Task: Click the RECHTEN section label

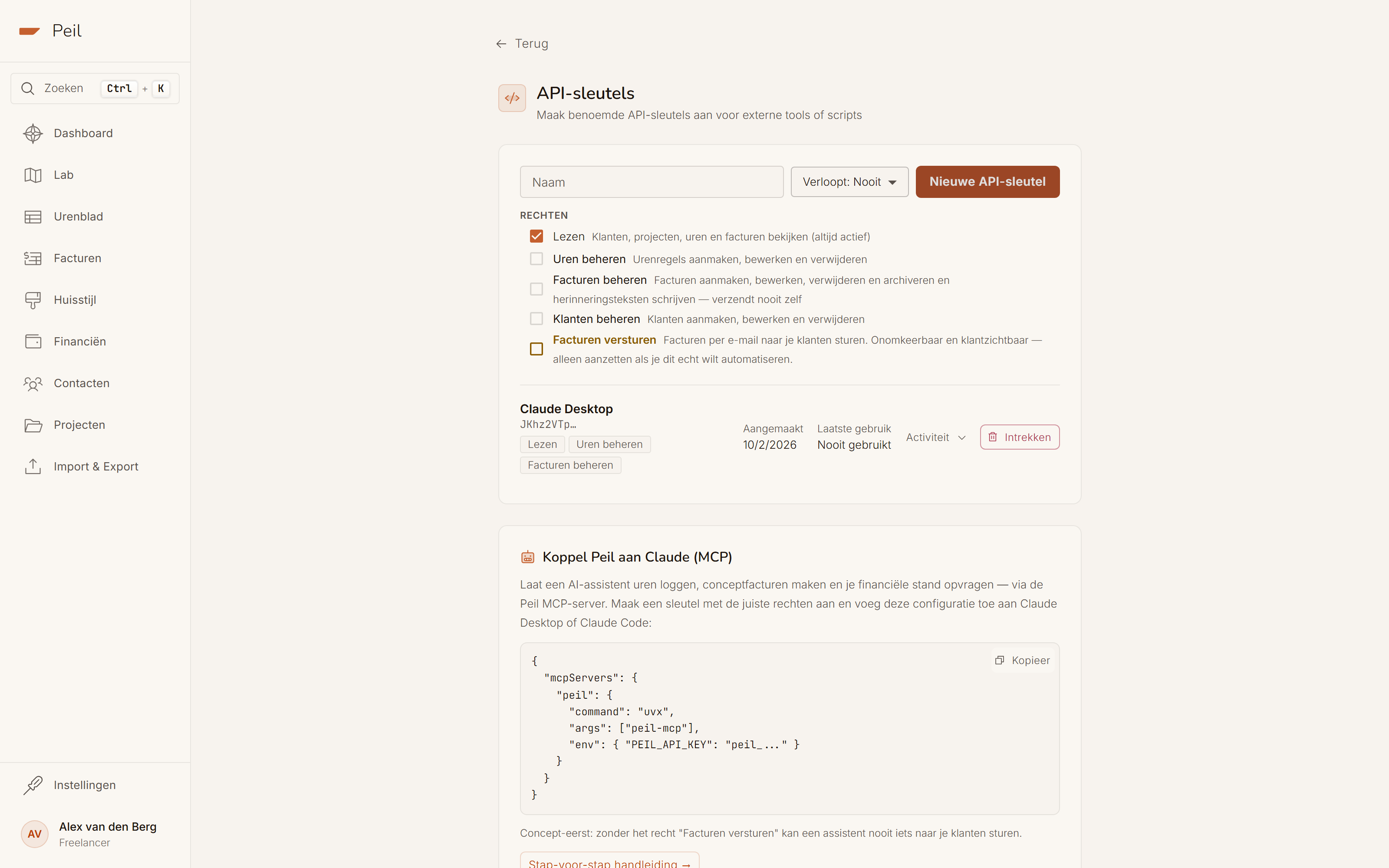Action: (x=544, y=215)
